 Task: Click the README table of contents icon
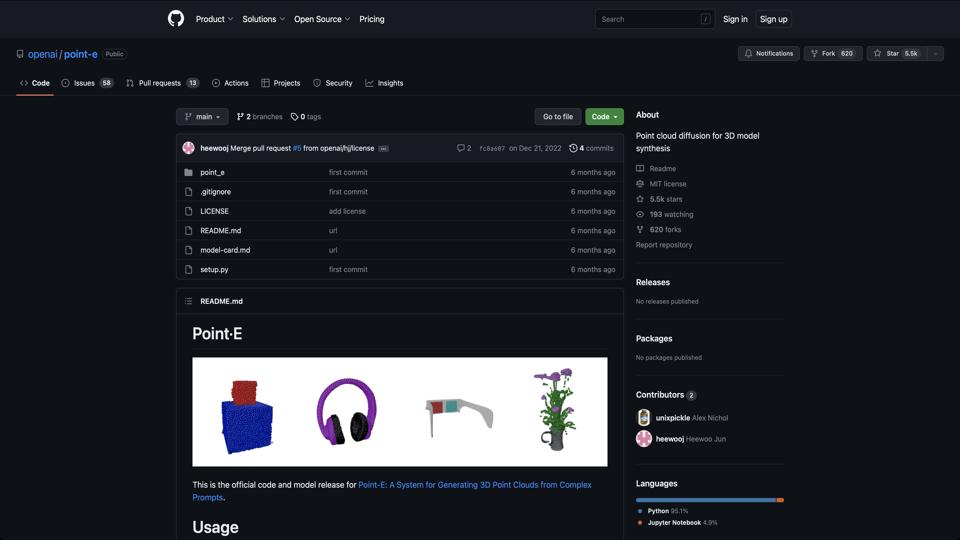tap(188, 301)
